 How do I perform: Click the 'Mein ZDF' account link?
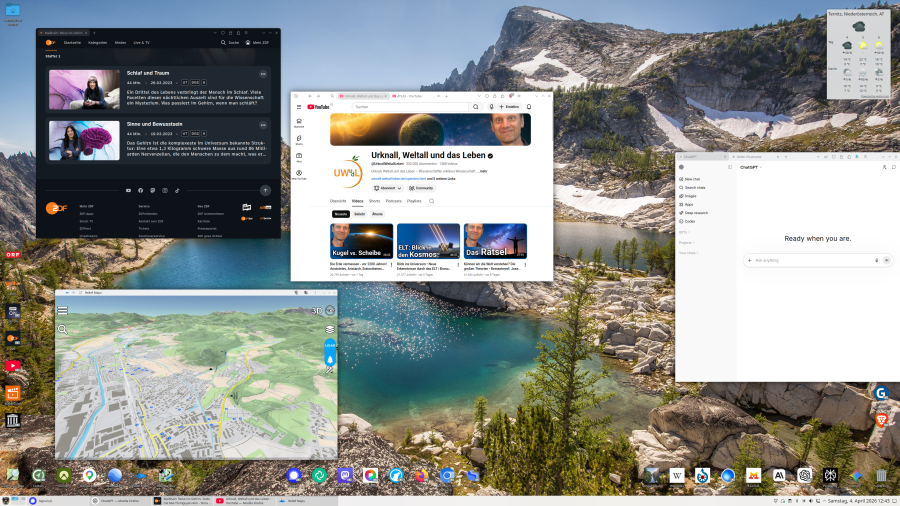[x=259, y=43]
